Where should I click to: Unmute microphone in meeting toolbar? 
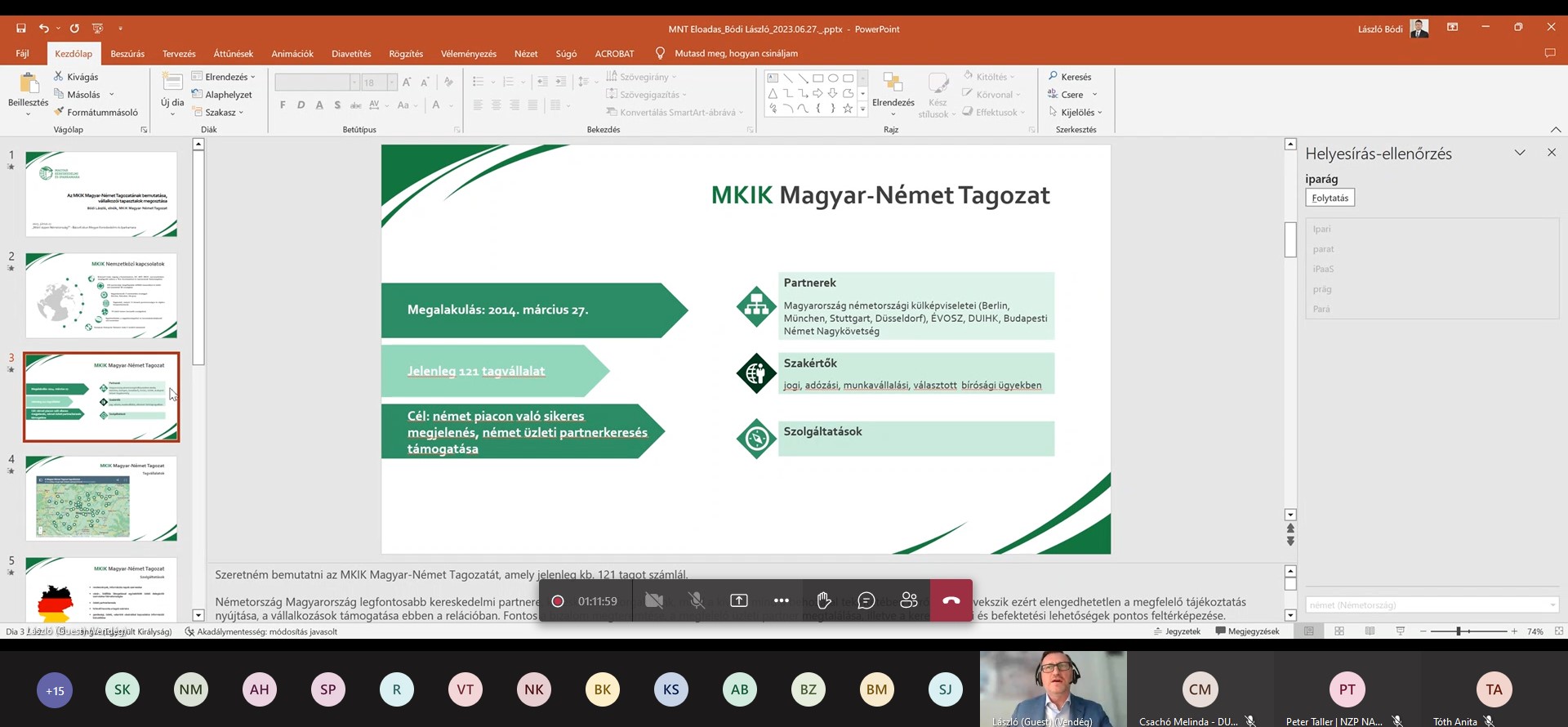[697, 600]
